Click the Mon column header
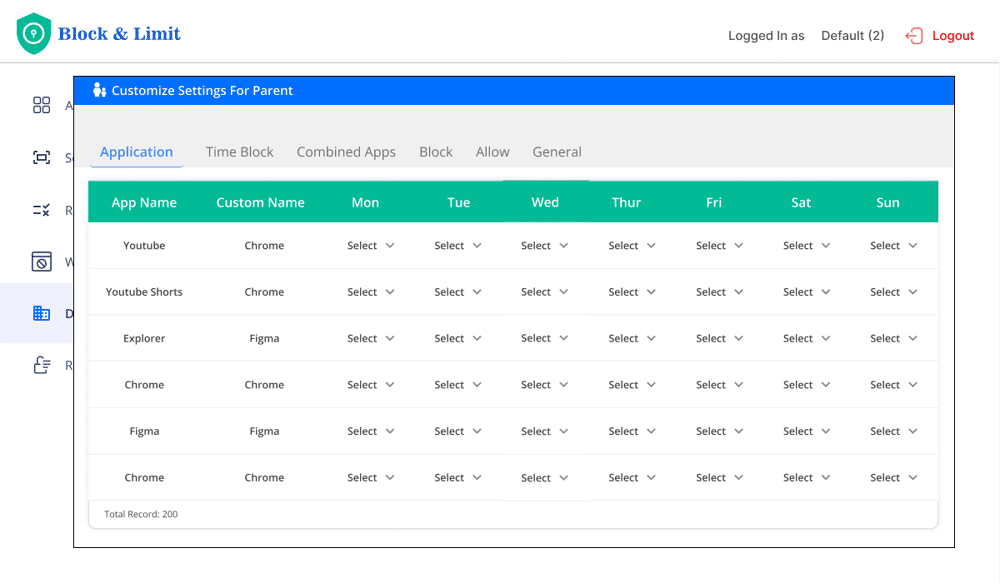Screen dimensions: 1000x583 click(x=365, y=202)
